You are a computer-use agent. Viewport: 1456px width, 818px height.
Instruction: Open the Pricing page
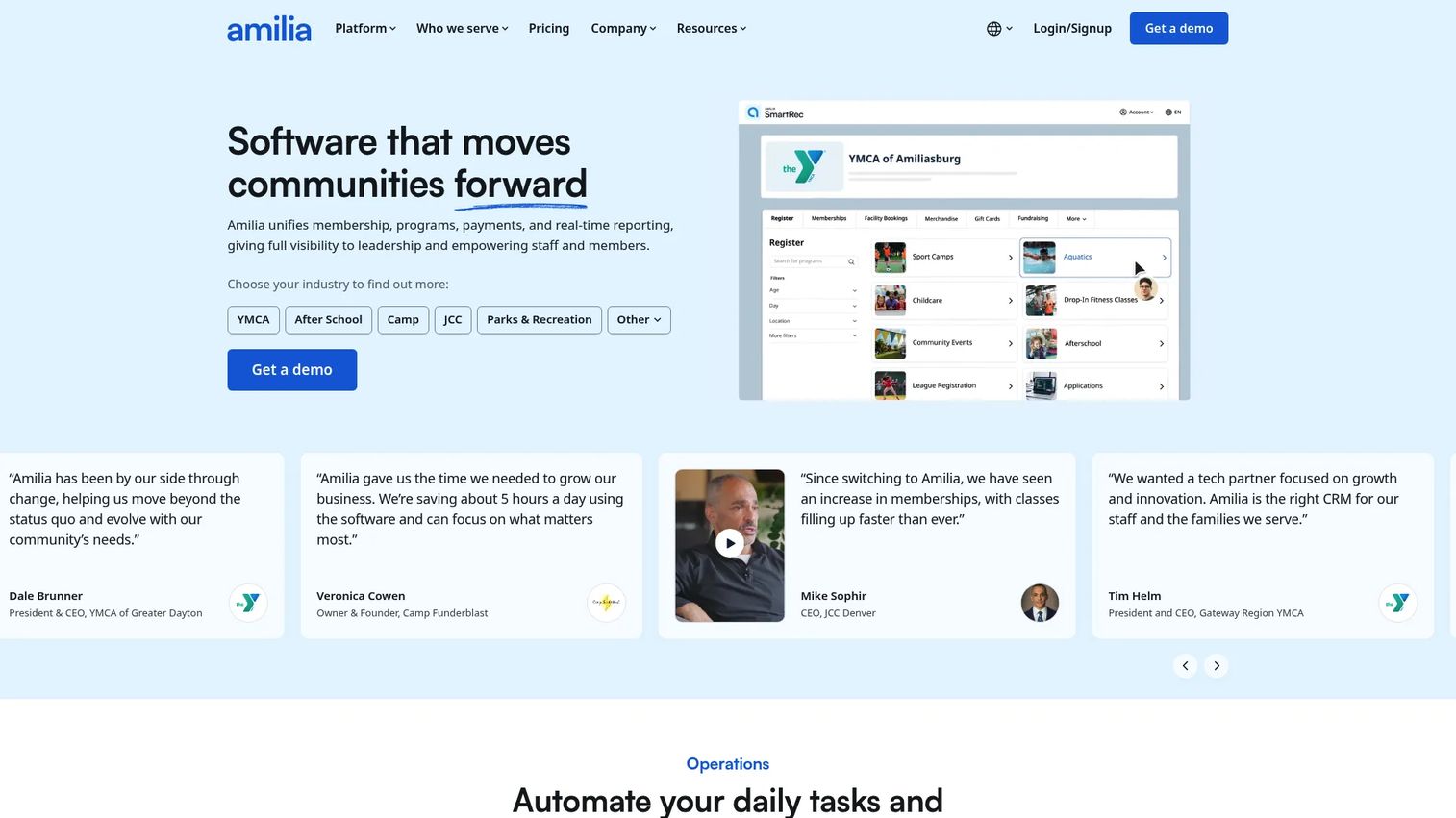(549, 29)
